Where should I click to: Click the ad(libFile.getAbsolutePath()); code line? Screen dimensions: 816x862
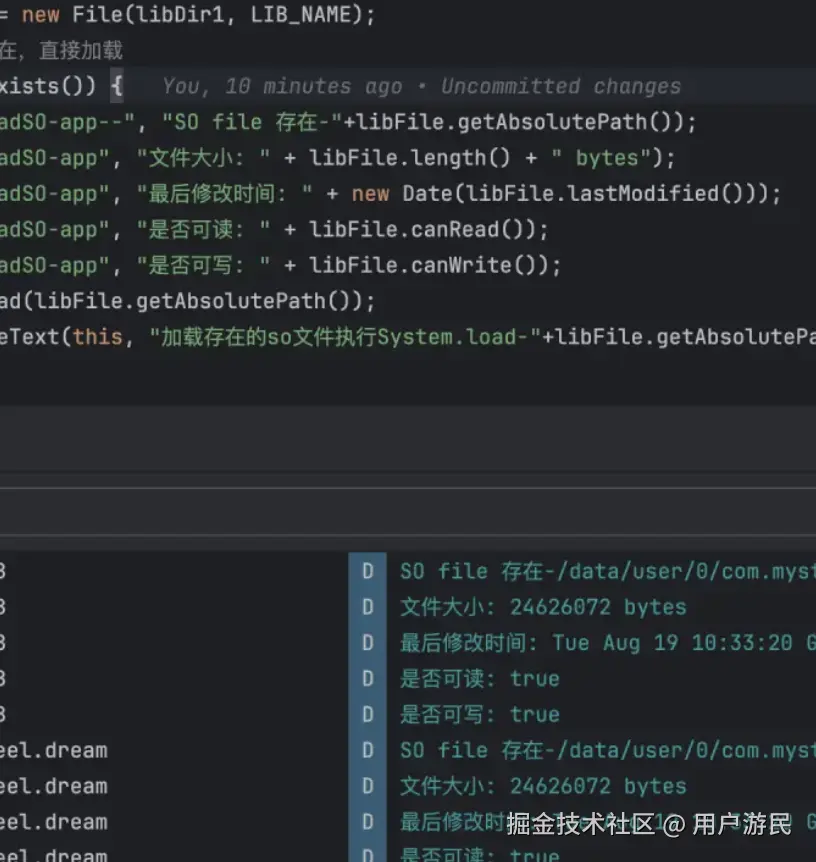click(x=188, y=301)
